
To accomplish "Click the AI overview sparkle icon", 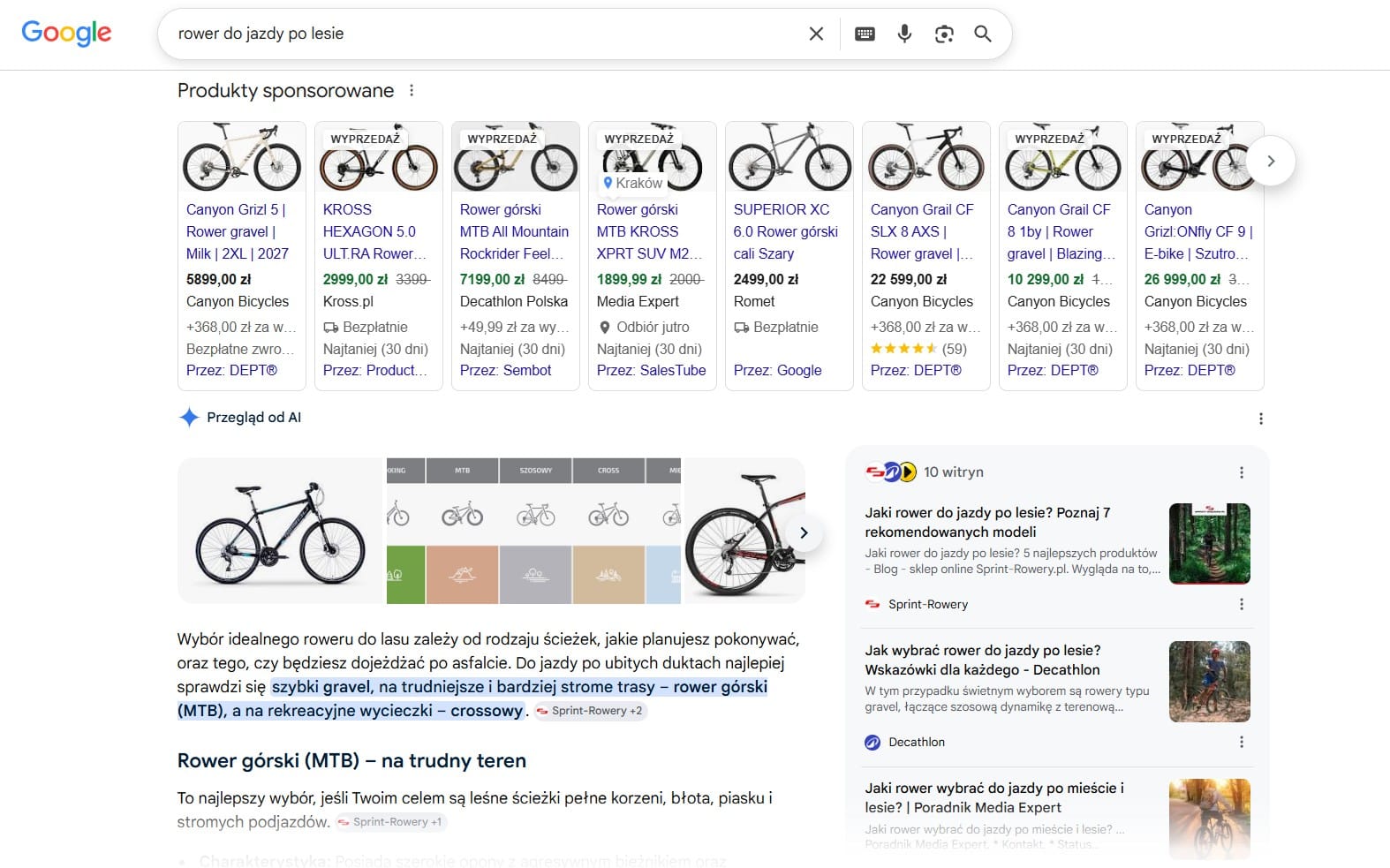I will coord(189,418).
